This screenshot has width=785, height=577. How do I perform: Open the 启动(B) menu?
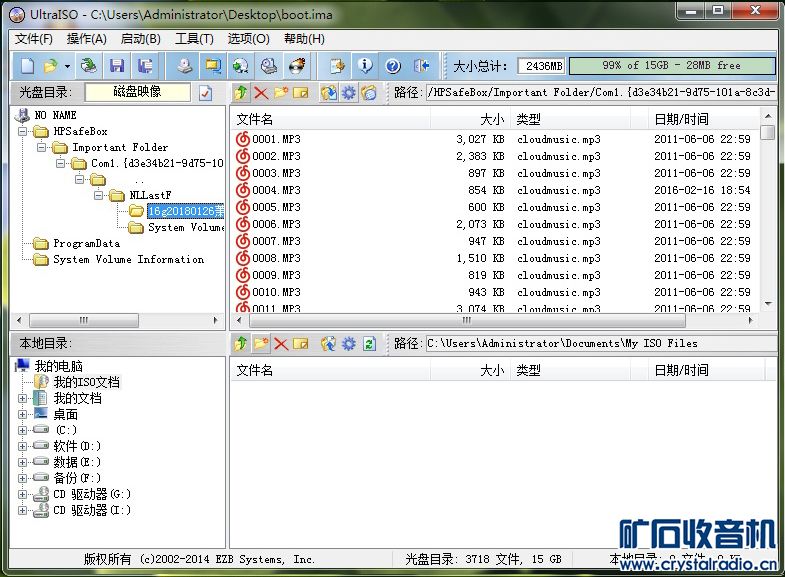click(x=141, y=39)
